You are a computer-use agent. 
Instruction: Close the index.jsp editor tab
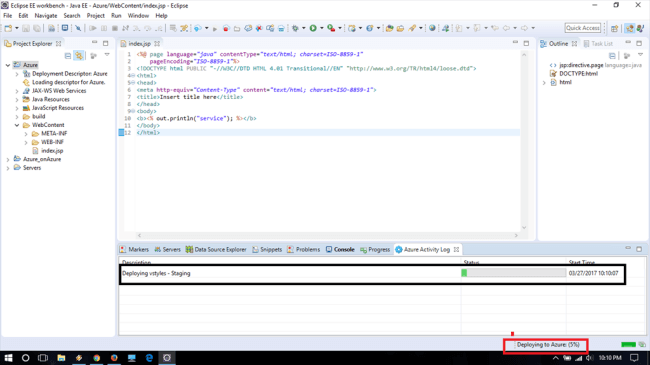pyautogui.click(x=157, y=44)
